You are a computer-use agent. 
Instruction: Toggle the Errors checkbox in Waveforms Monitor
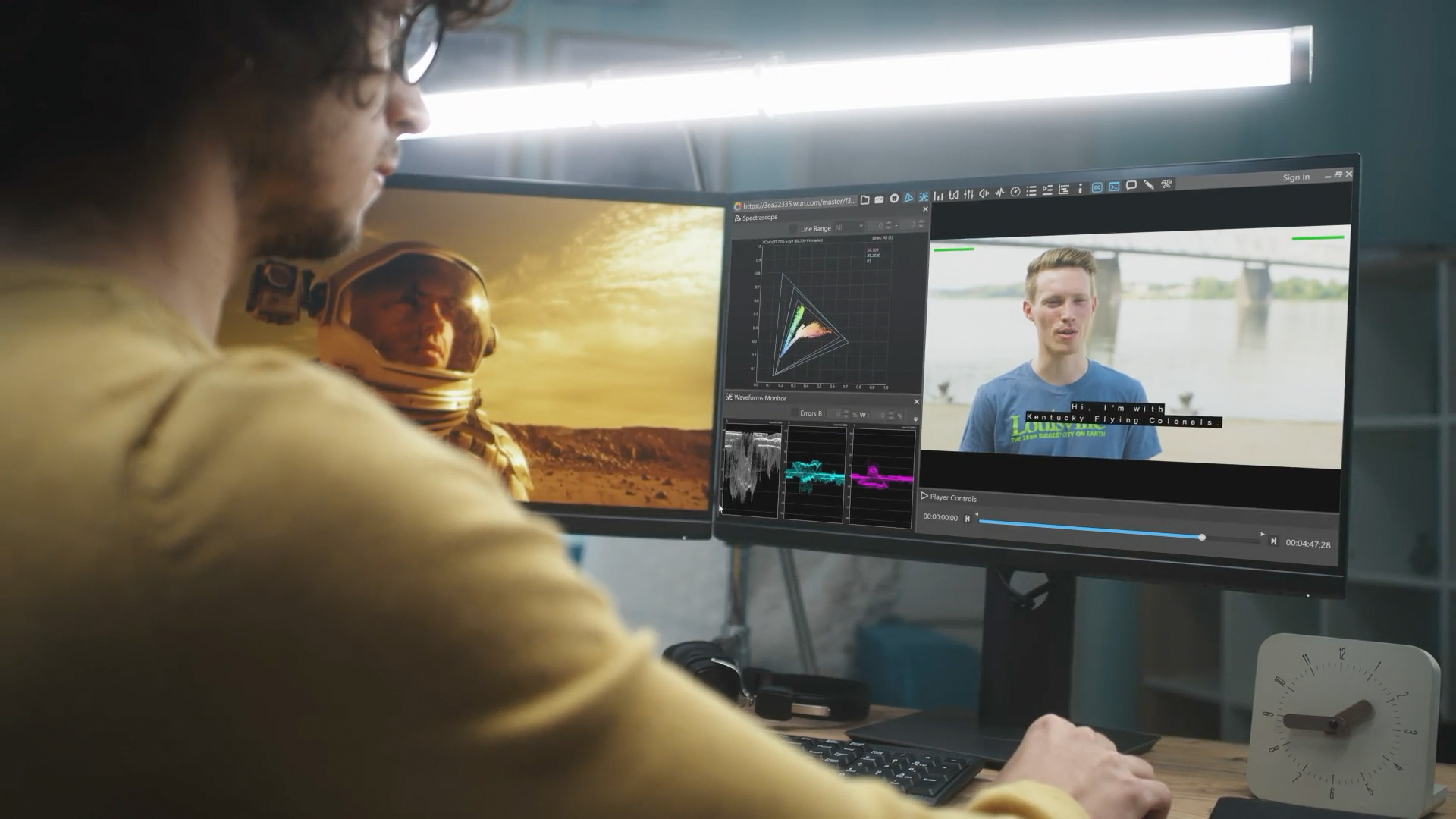[x=794, y=413]
